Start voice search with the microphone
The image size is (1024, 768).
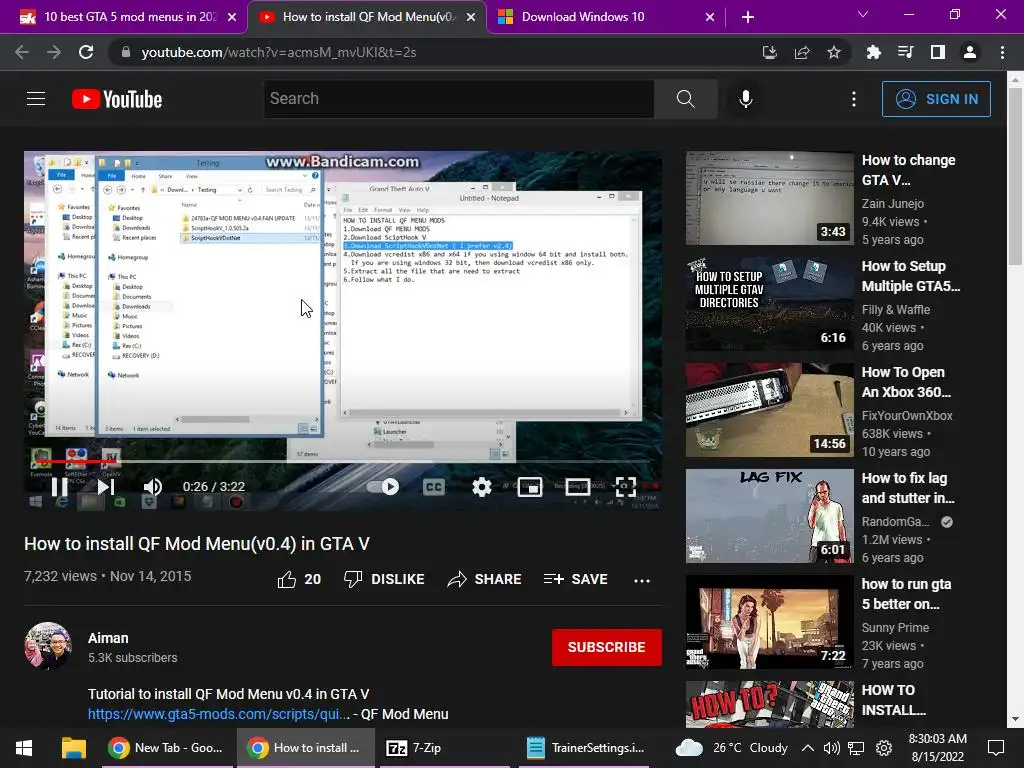tap(745, 99)
